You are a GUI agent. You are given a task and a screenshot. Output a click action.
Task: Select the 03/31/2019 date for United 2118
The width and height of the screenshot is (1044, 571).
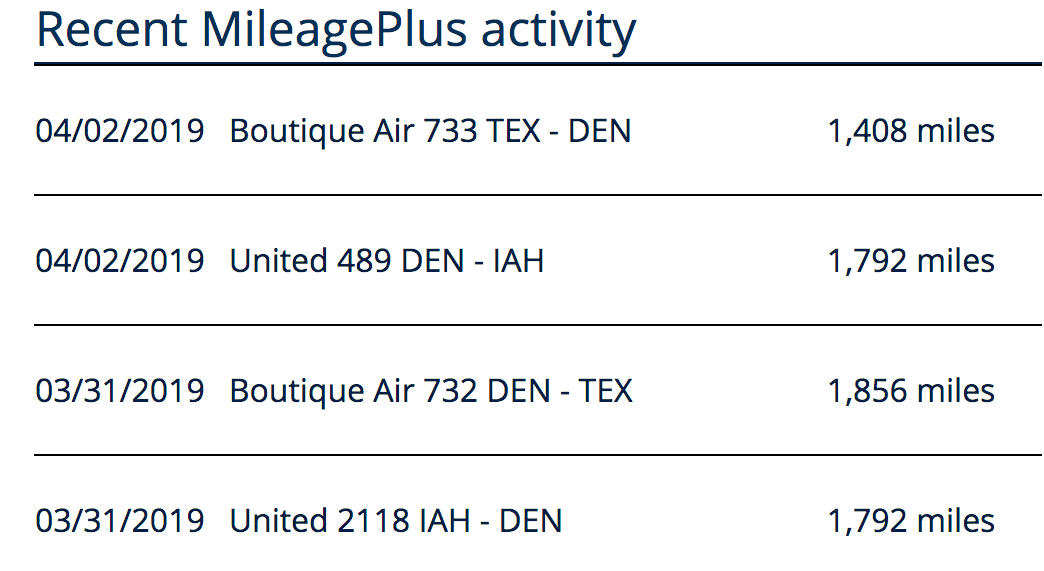pos(120,520)
